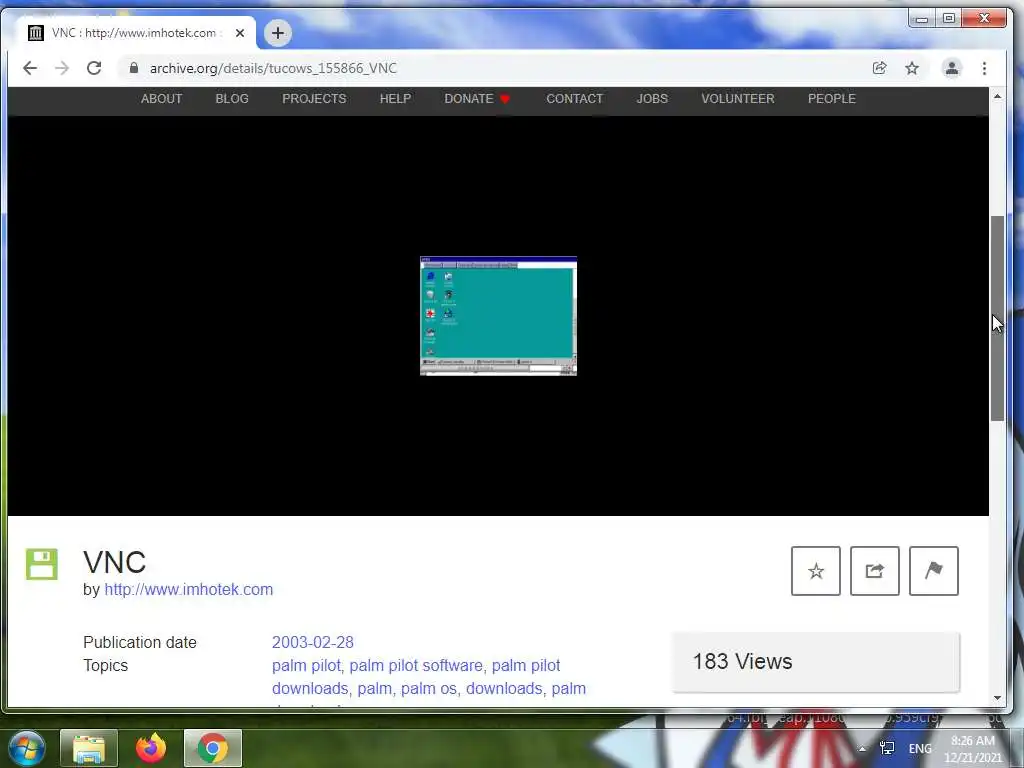Click the green floppy disk software icon
1024x768 pixels.
(42, 564)
